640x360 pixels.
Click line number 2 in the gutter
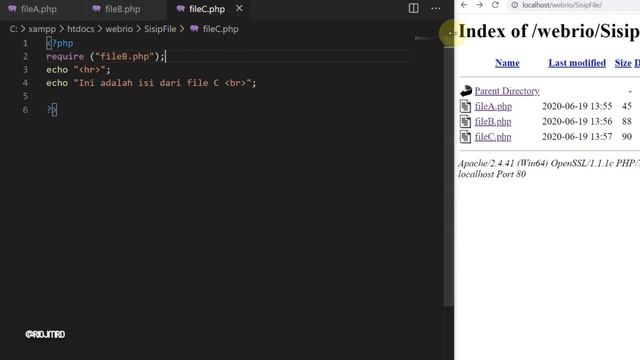25,56
